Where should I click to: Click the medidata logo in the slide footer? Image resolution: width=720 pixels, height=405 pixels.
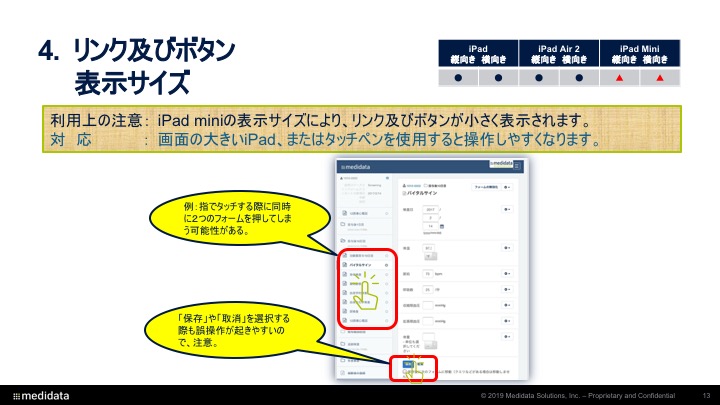point(41,396)
